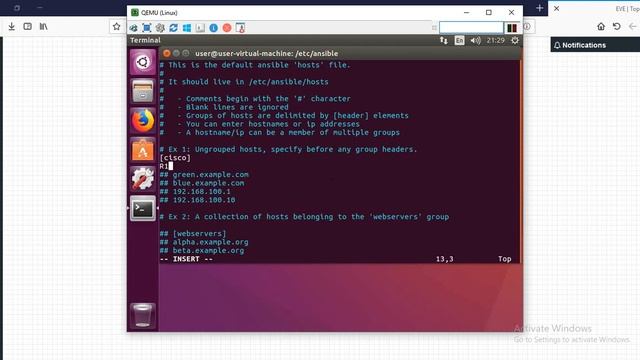Click the 'It should live in /etc/ansible/hosts' comment
This screenshot has width=640, height=360.
pyautogui.click(x=244, y=82)
